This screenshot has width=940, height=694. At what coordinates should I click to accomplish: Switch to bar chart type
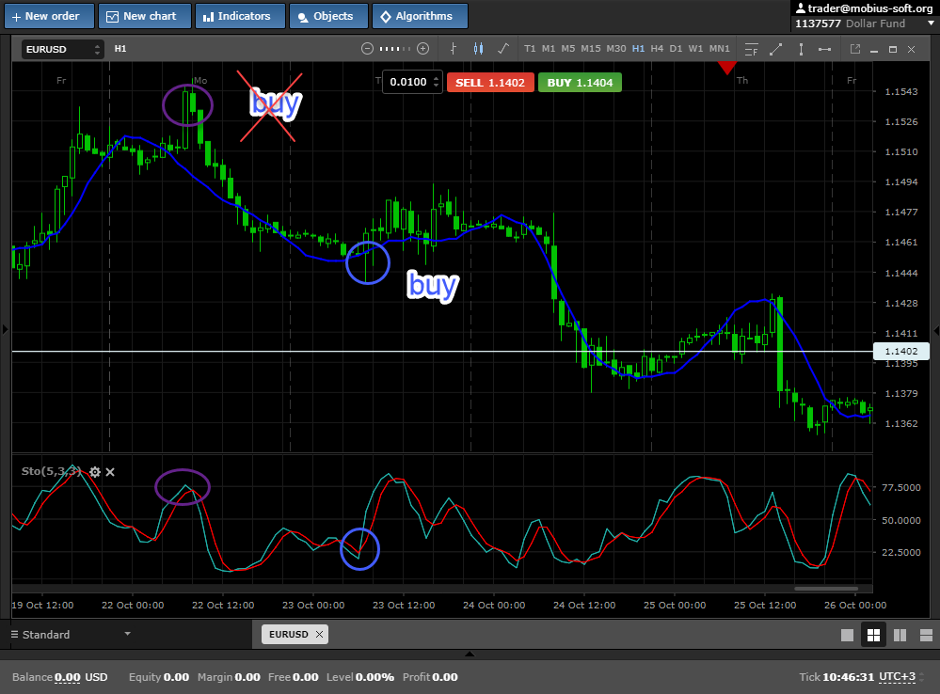point(453,49)
